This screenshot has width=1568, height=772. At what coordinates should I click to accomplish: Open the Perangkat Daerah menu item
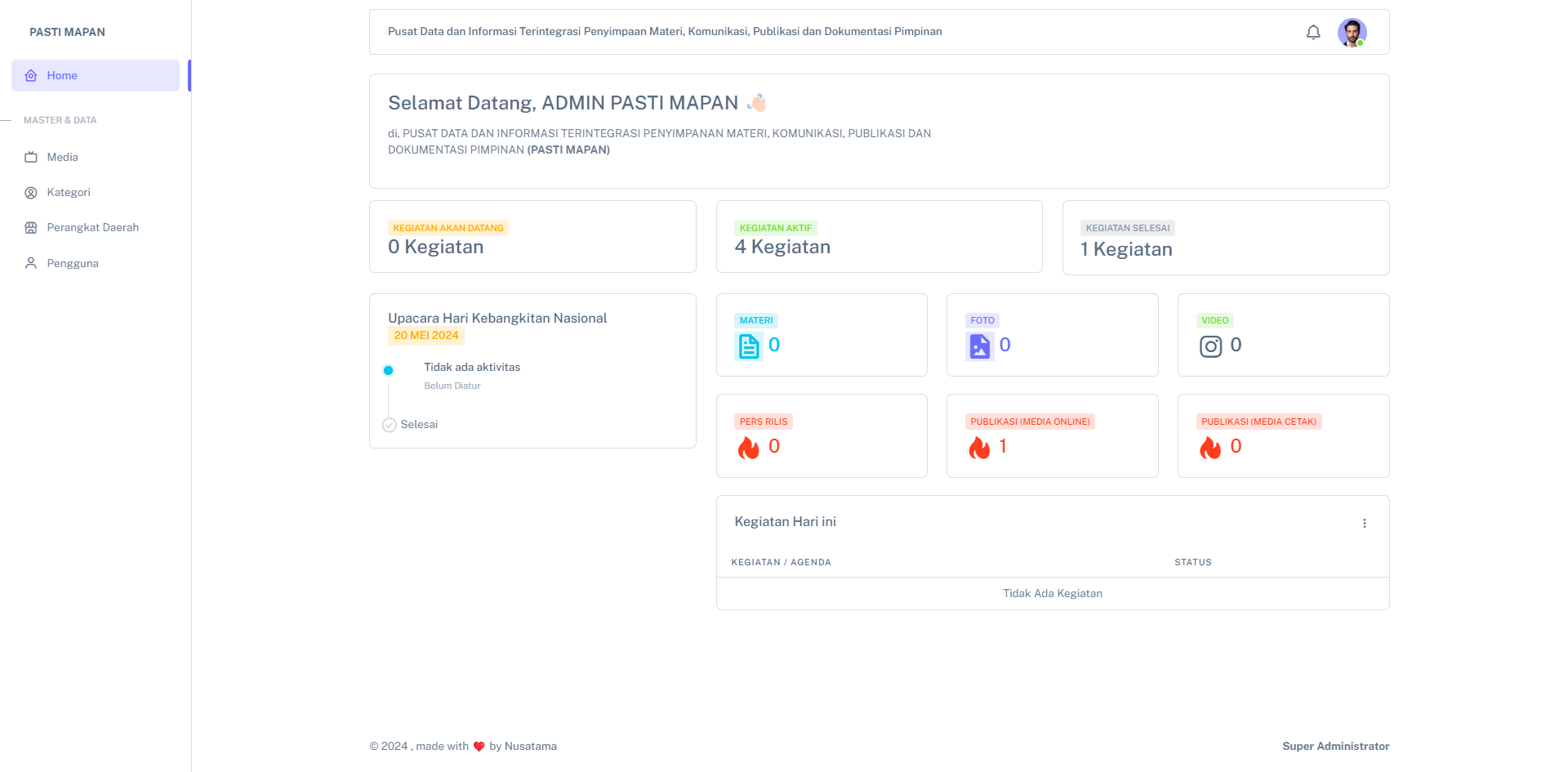point(96,228)
